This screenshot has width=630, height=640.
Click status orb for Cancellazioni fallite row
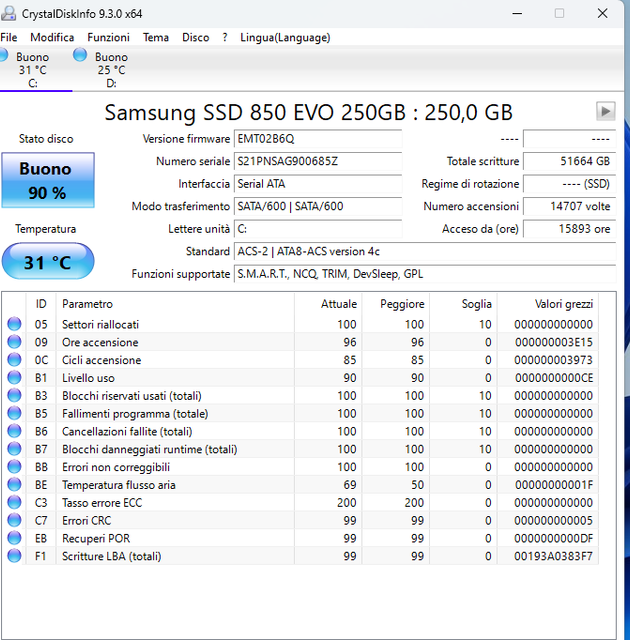point(14,431)
